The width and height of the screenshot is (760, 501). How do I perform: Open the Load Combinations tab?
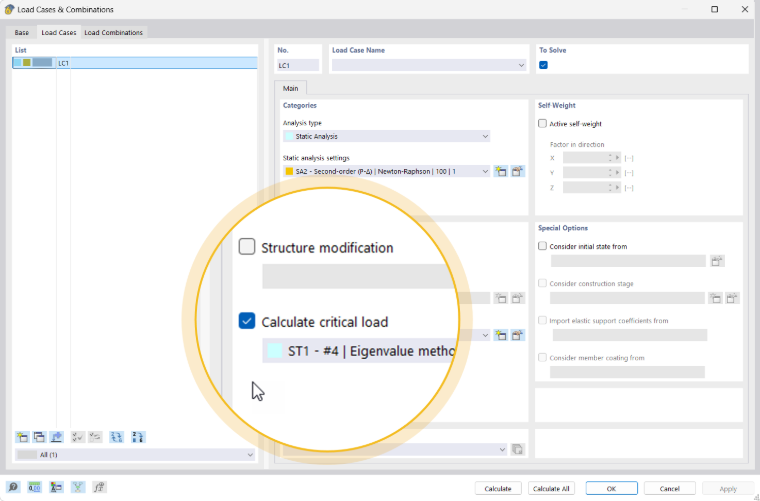(113, 32)
